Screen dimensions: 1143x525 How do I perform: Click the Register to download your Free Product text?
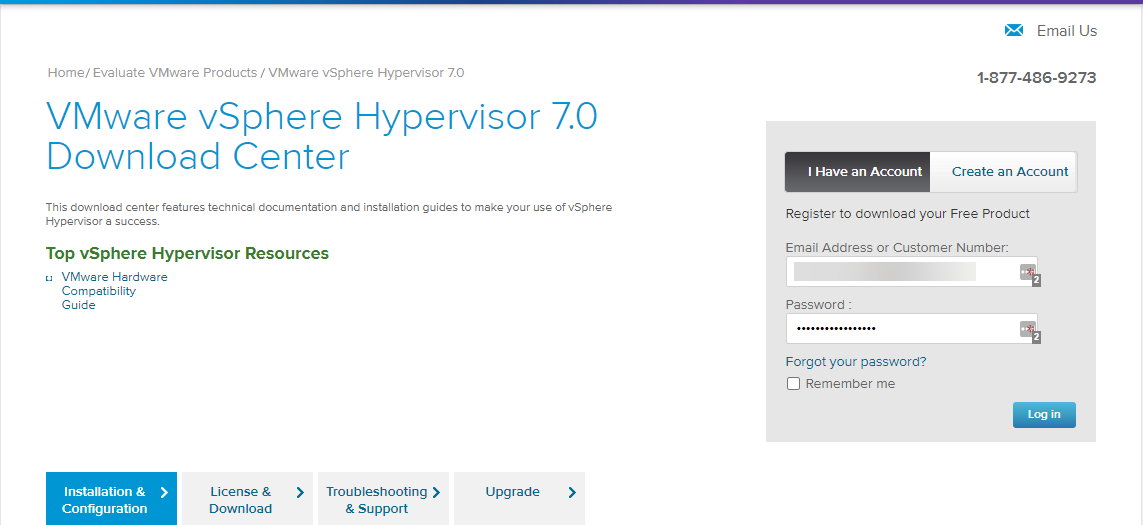pyautogui.click(x=908, y=214)
